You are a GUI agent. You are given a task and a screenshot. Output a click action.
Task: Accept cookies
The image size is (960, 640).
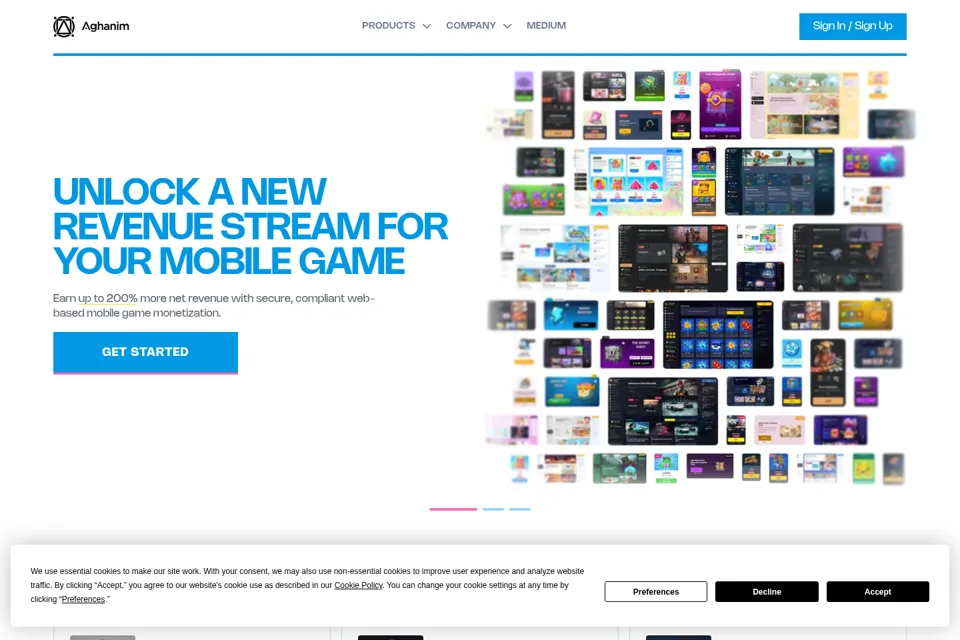(877, 592)
